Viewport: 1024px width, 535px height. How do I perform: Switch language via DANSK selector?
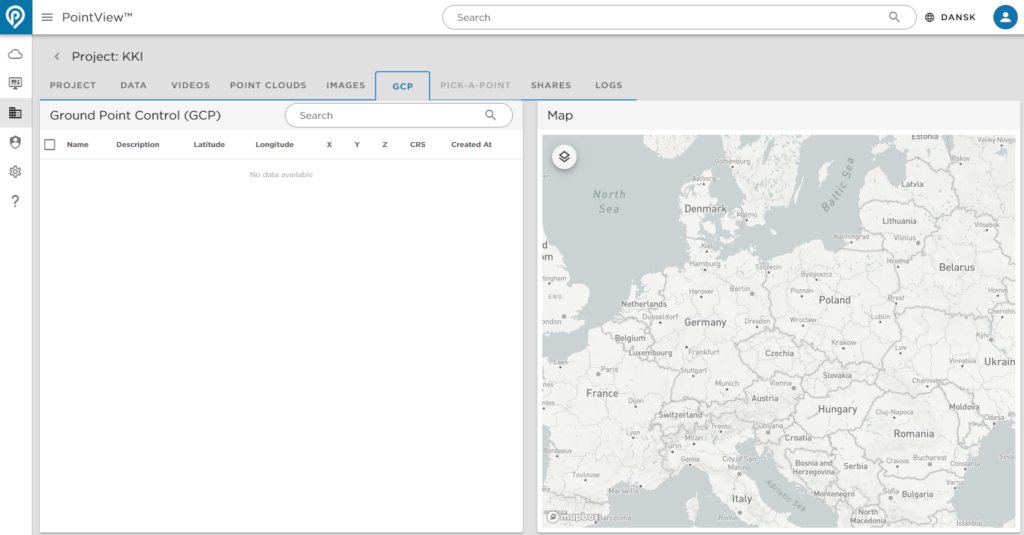[950, 17]
